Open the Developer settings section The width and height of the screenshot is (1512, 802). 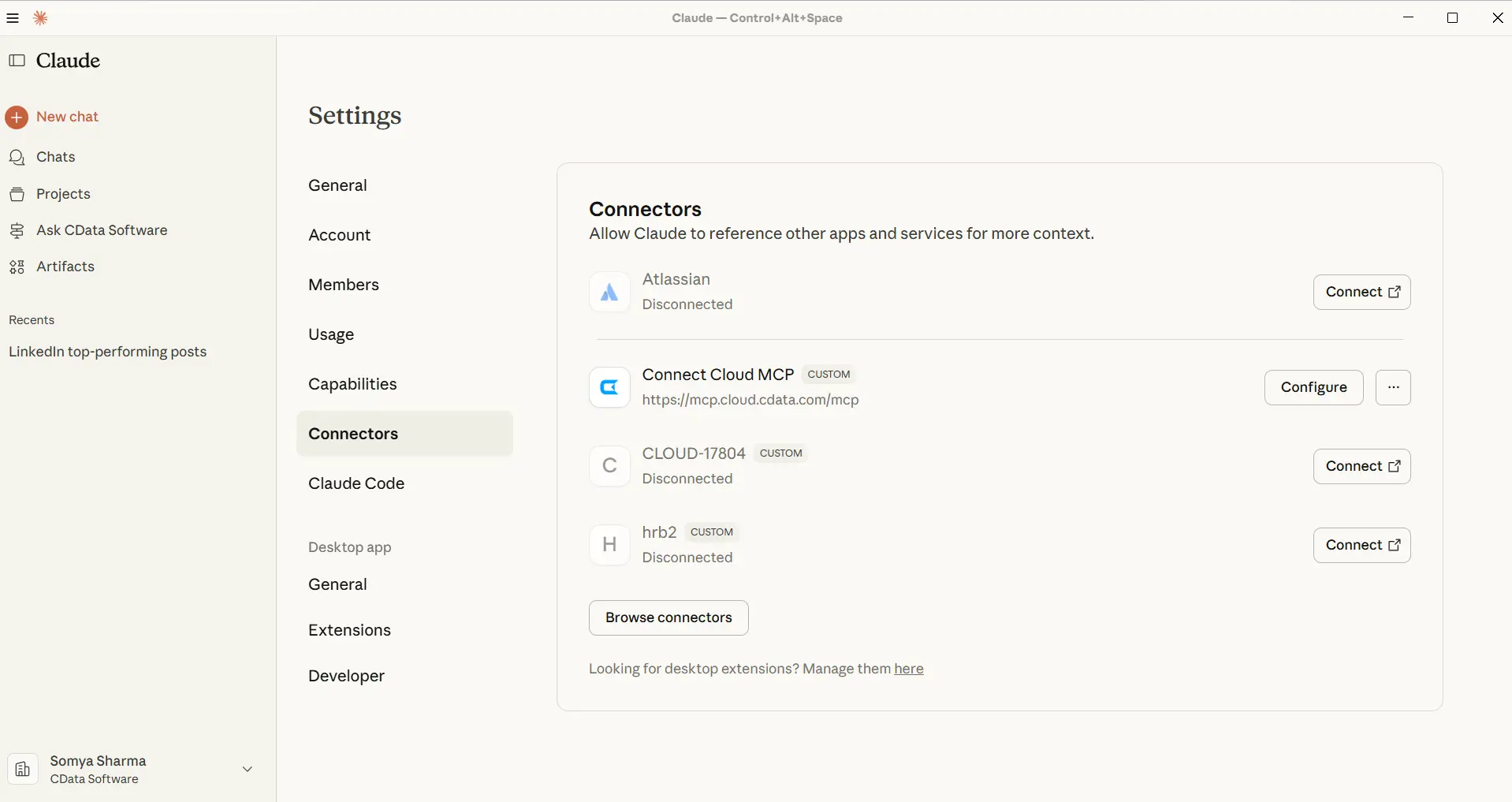(x=346, y=676)
